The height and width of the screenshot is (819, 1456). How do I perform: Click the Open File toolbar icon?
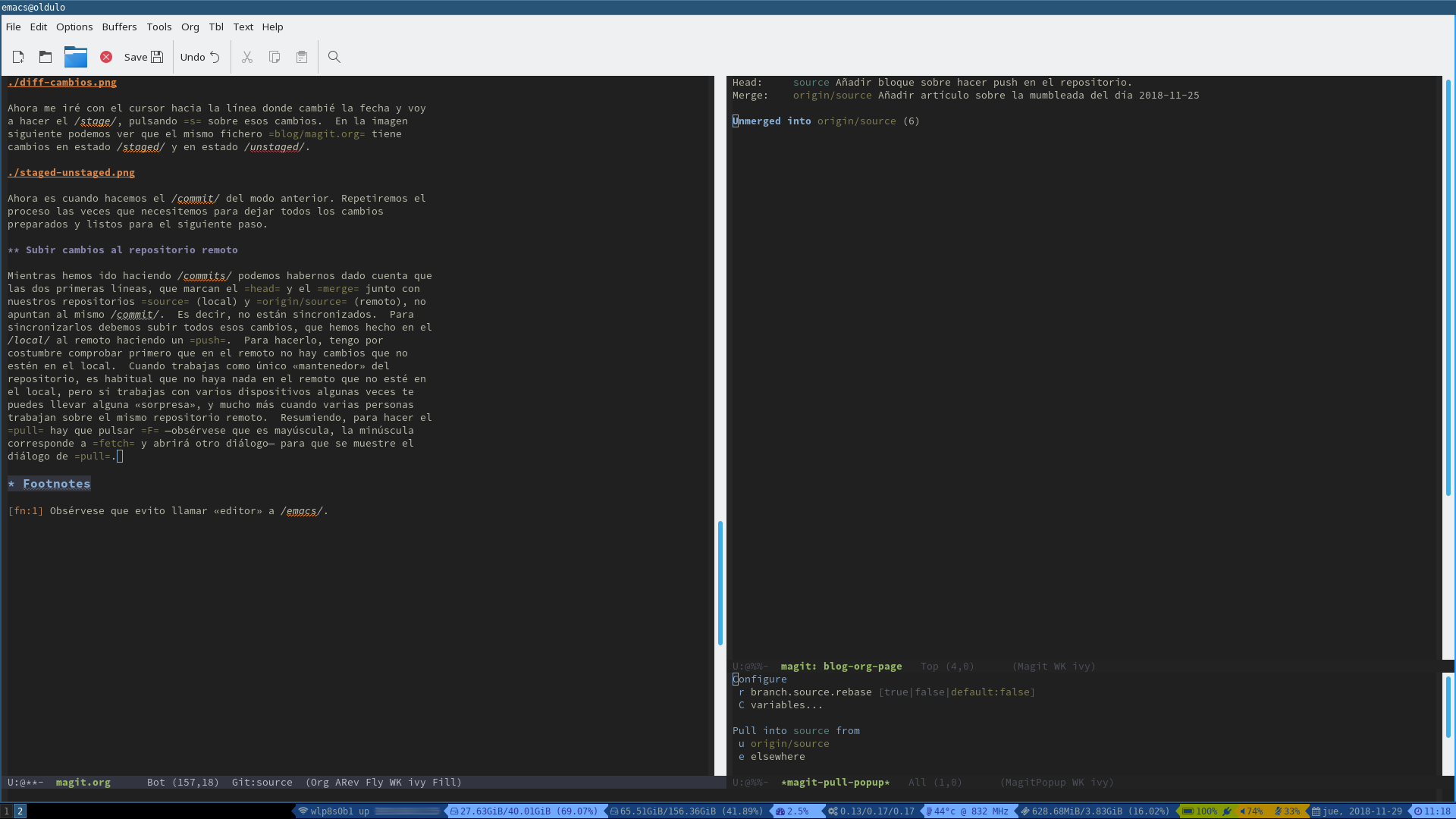pyautogui.click(x=45, y=57)
